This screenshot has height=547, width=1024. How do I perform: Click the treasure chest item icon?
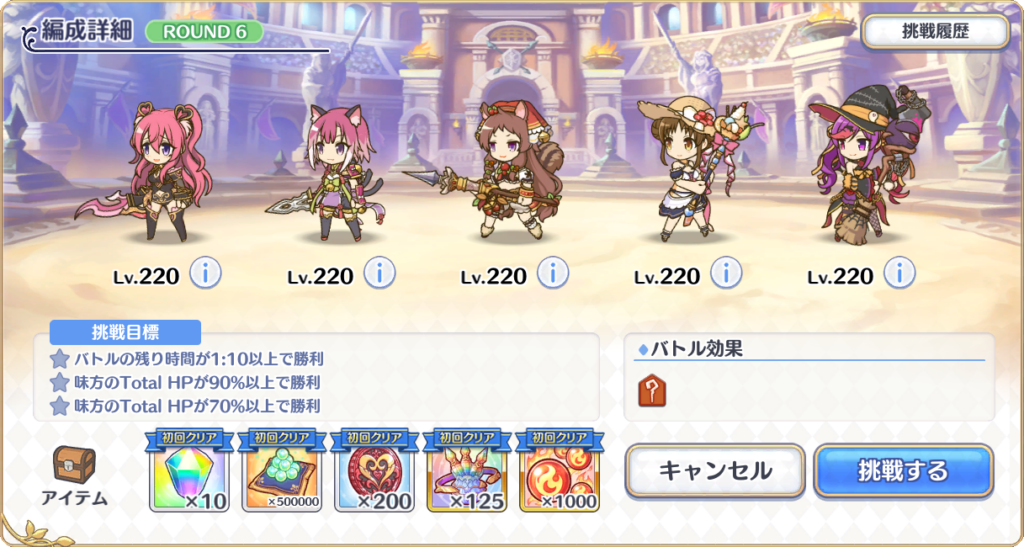74,464
